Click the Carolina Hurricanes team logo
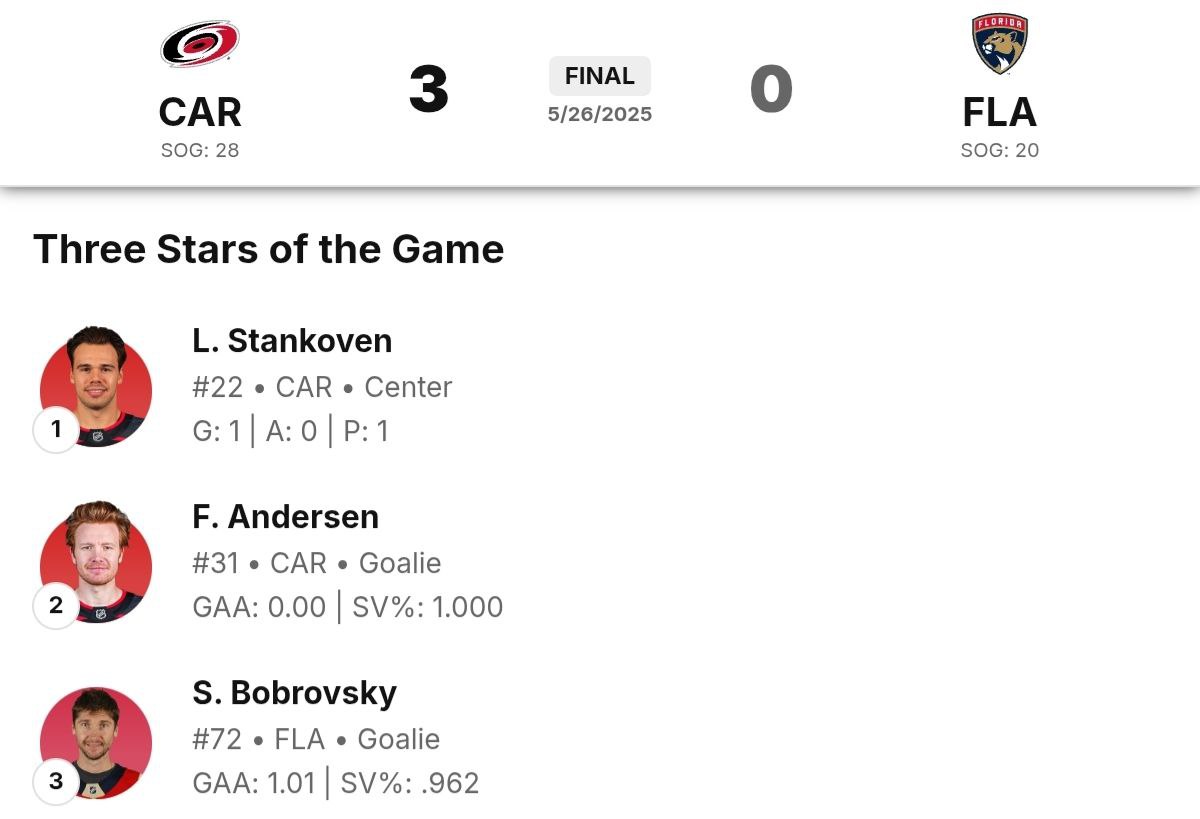 point(200,44)
